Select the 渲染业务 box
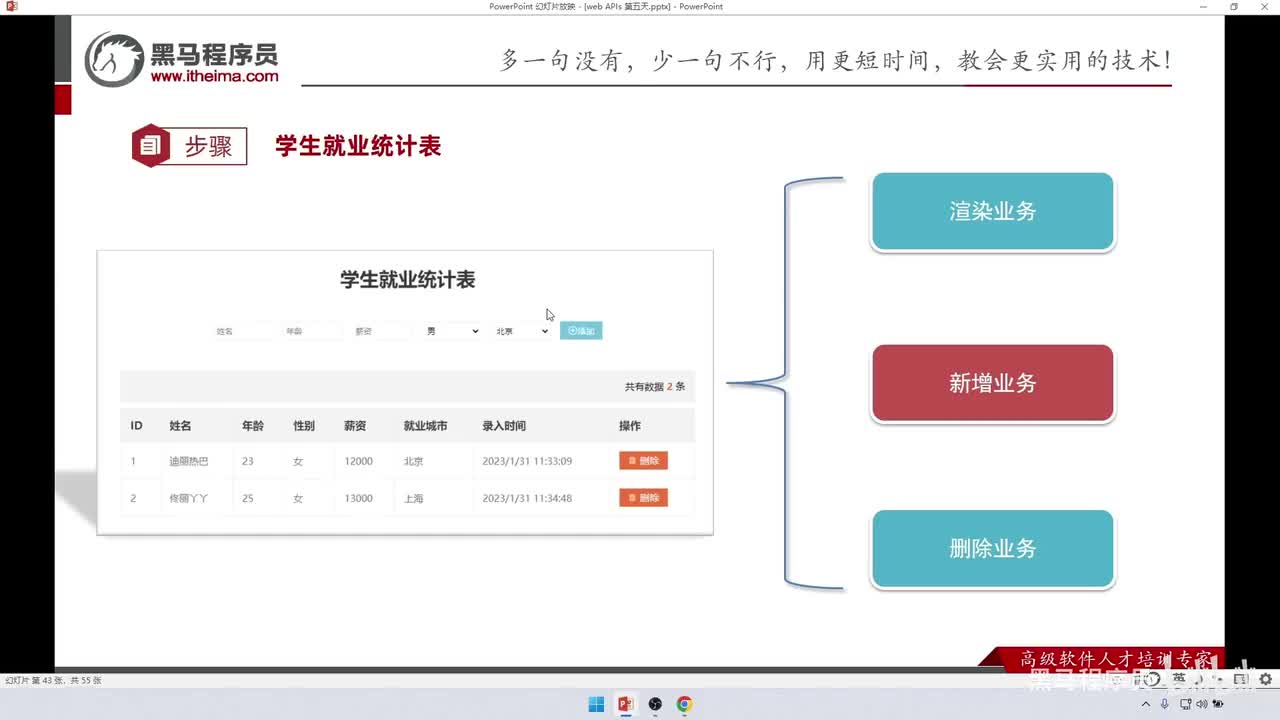The width and height of the screenshot is (1280, 720). [993, 211]
